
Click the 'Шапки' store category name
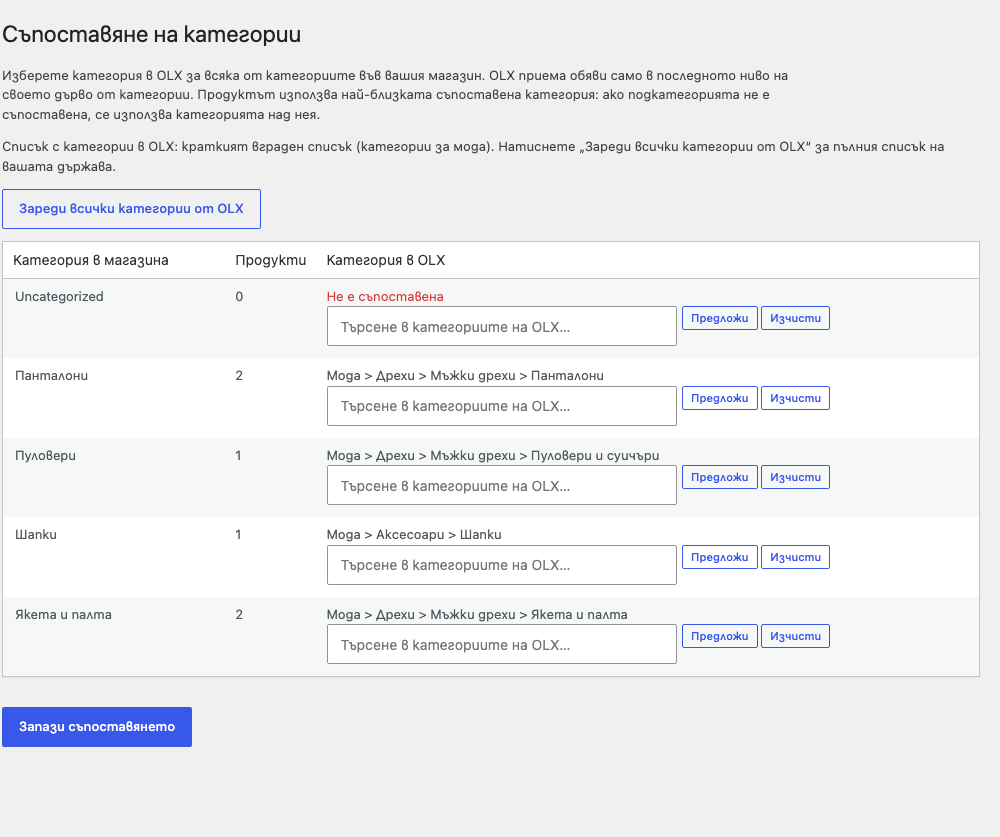point(36,535)
